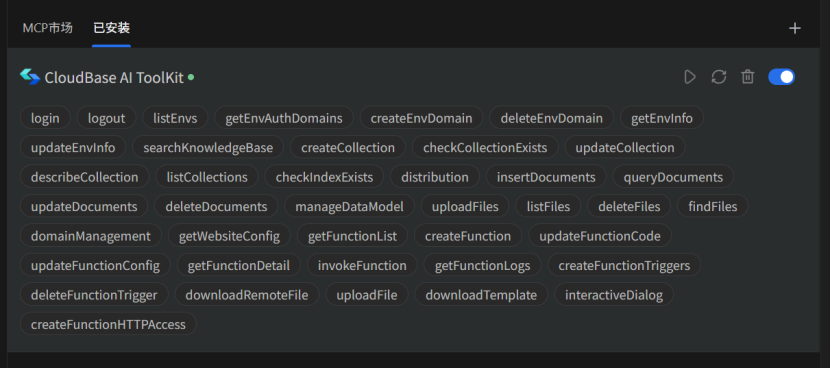Click the domainManagement chip
This screenshot has width=831, height=369.
click(x=91, y=236)
